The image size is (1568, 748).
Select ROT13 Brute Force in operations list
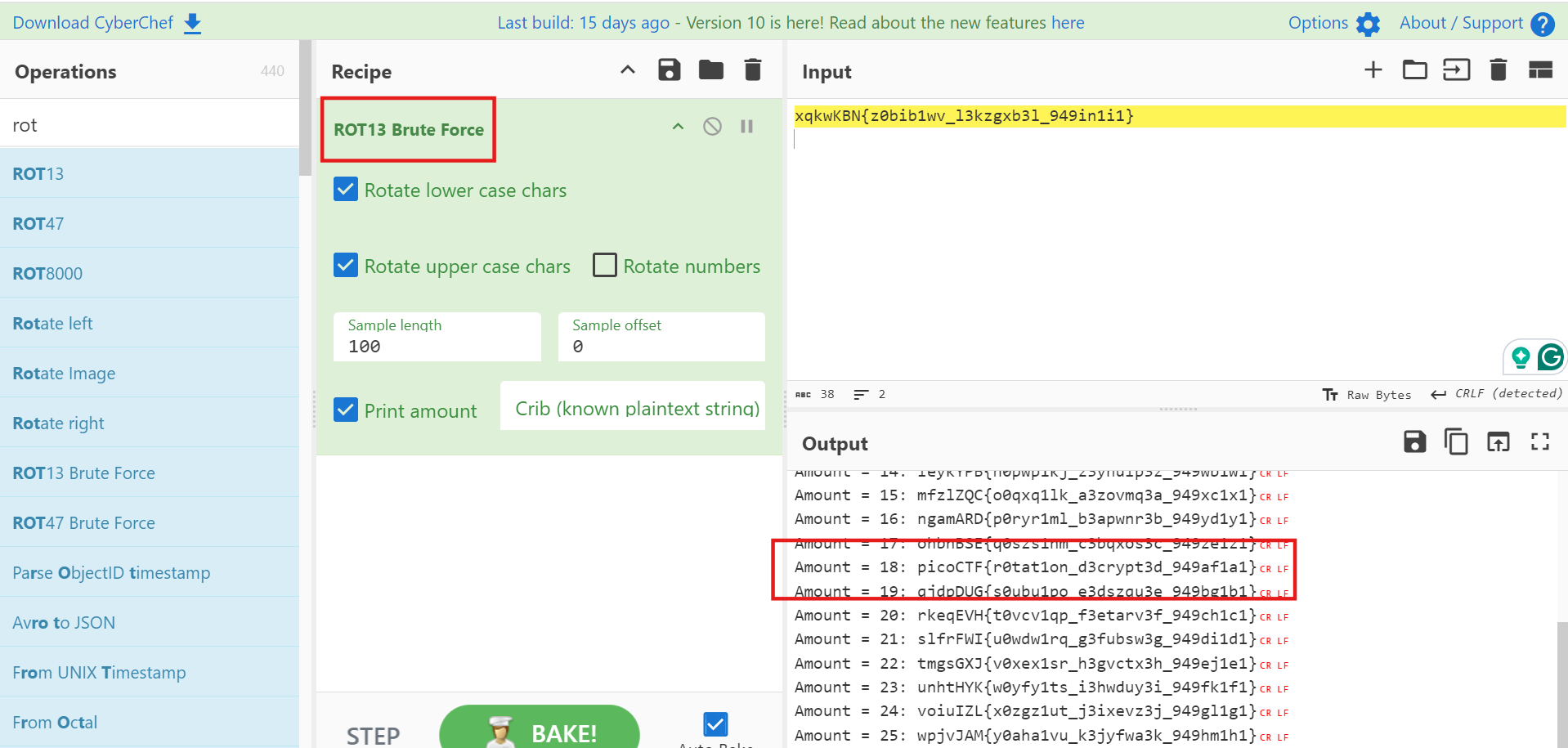click(150, 473)
